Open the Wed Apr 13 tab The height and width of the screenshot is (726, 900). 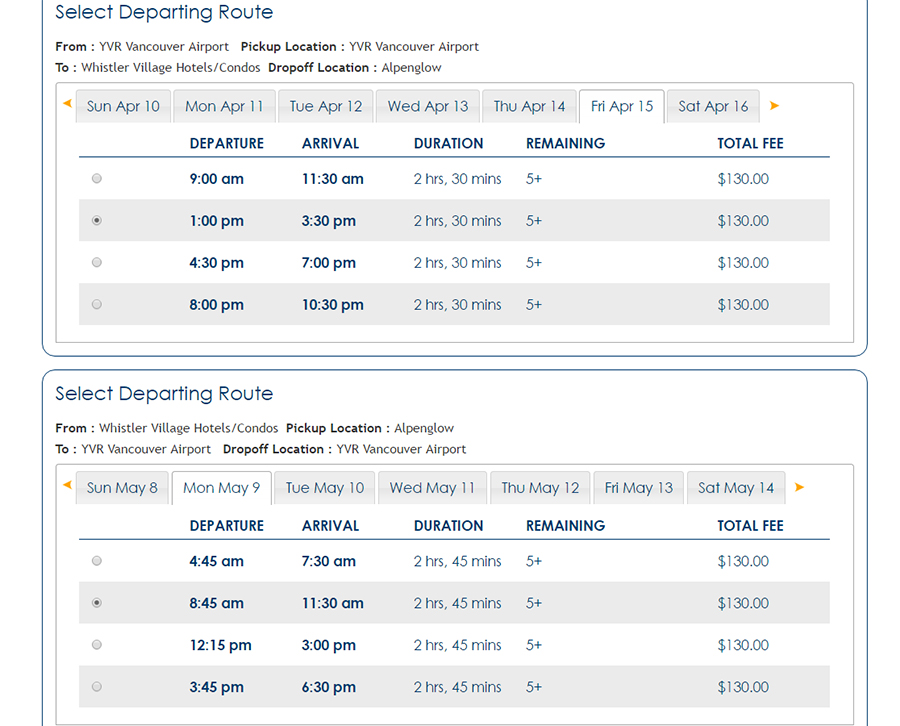[428, 106]
